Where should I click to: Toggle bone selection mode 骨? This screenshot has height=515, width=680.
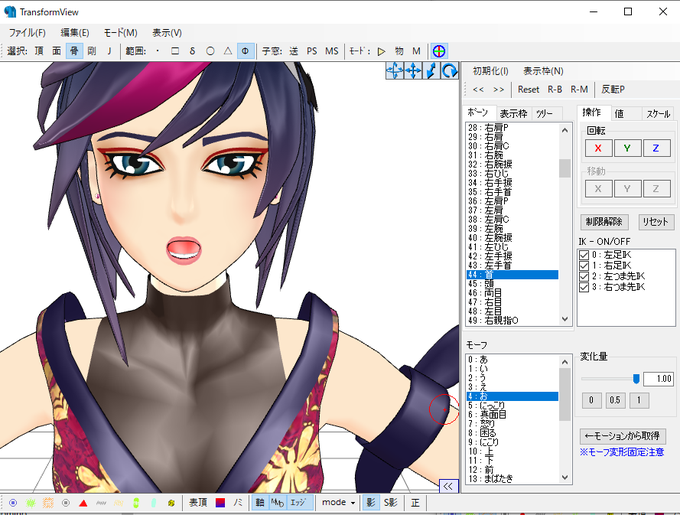(x=74, y=51)
